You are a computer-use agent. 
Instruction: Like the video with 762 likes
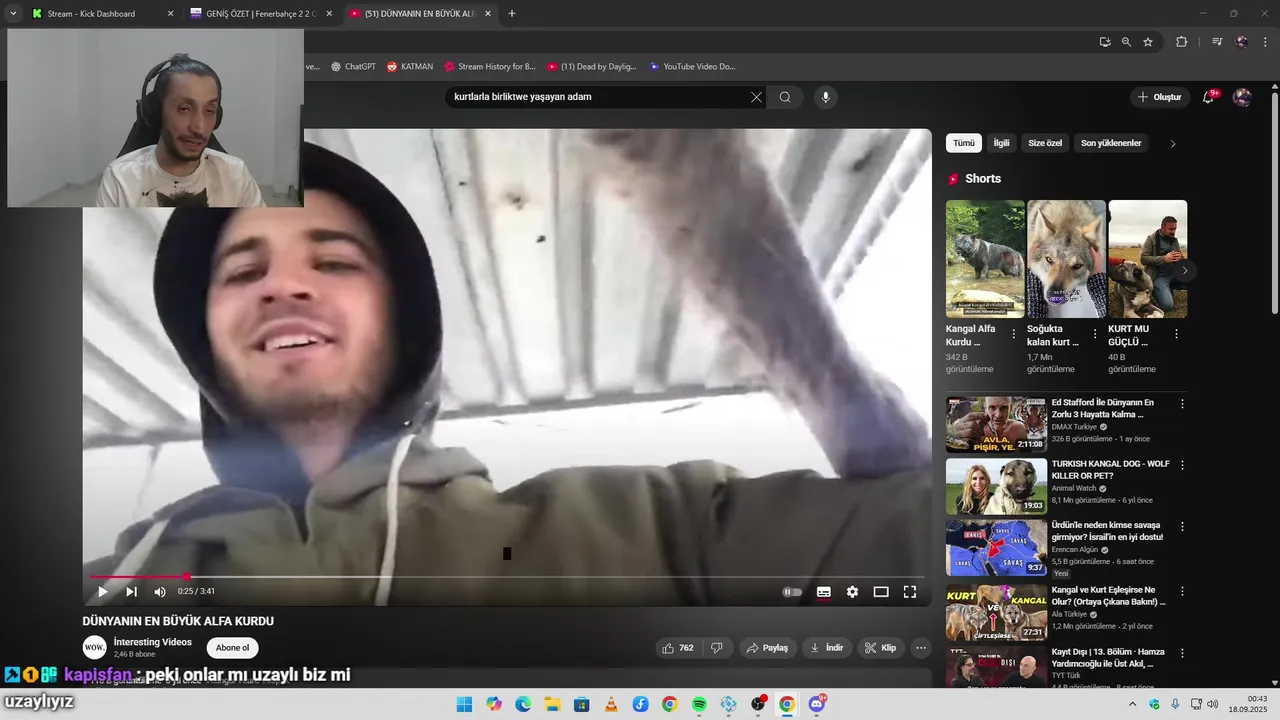point(678,648)
